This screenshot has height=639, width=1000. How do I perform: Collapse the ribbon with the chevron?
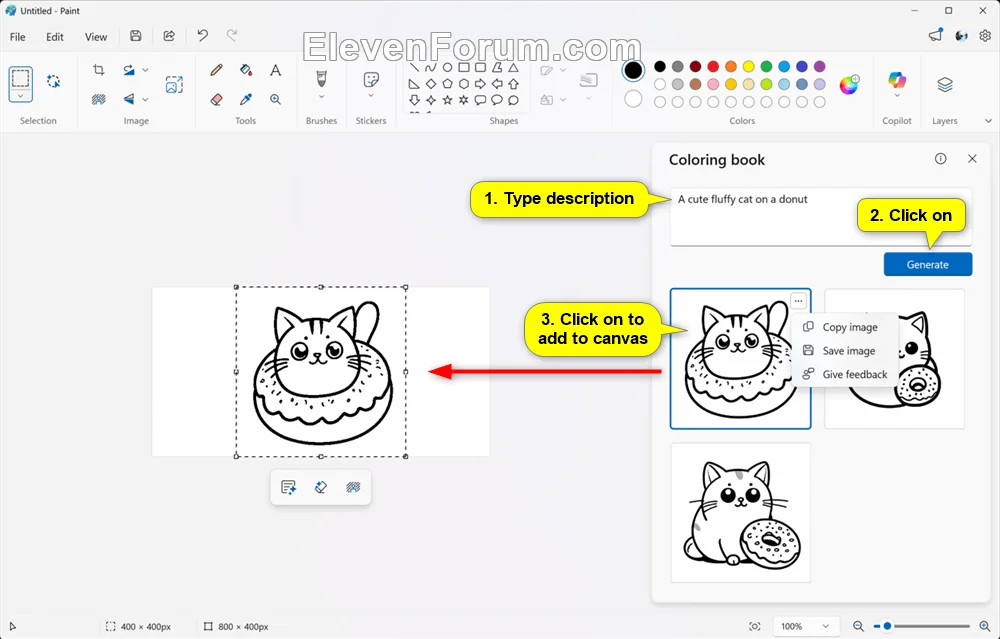click(988, 121)
